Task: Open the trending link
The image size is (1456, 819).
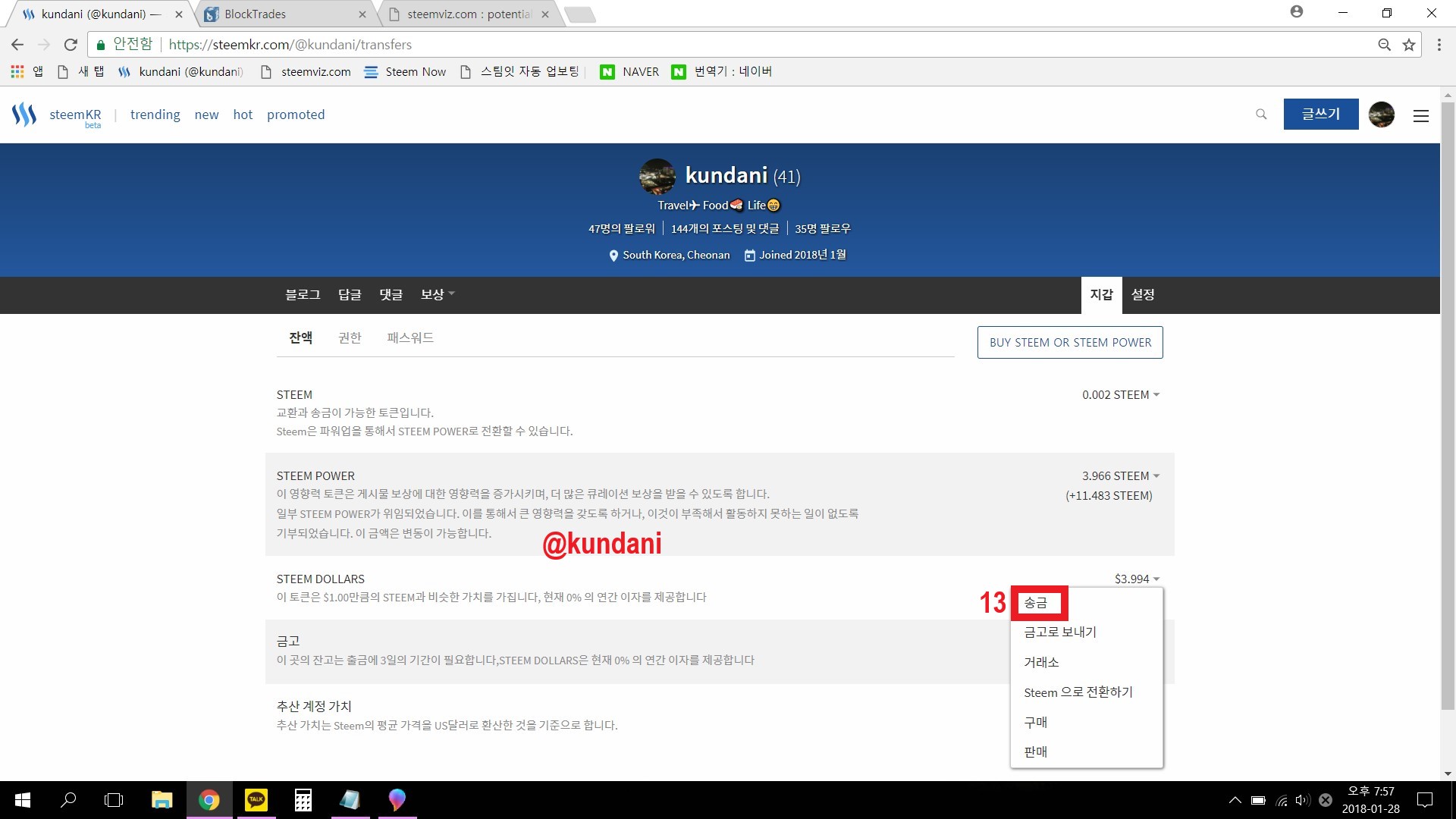Action: coord(155,115)
